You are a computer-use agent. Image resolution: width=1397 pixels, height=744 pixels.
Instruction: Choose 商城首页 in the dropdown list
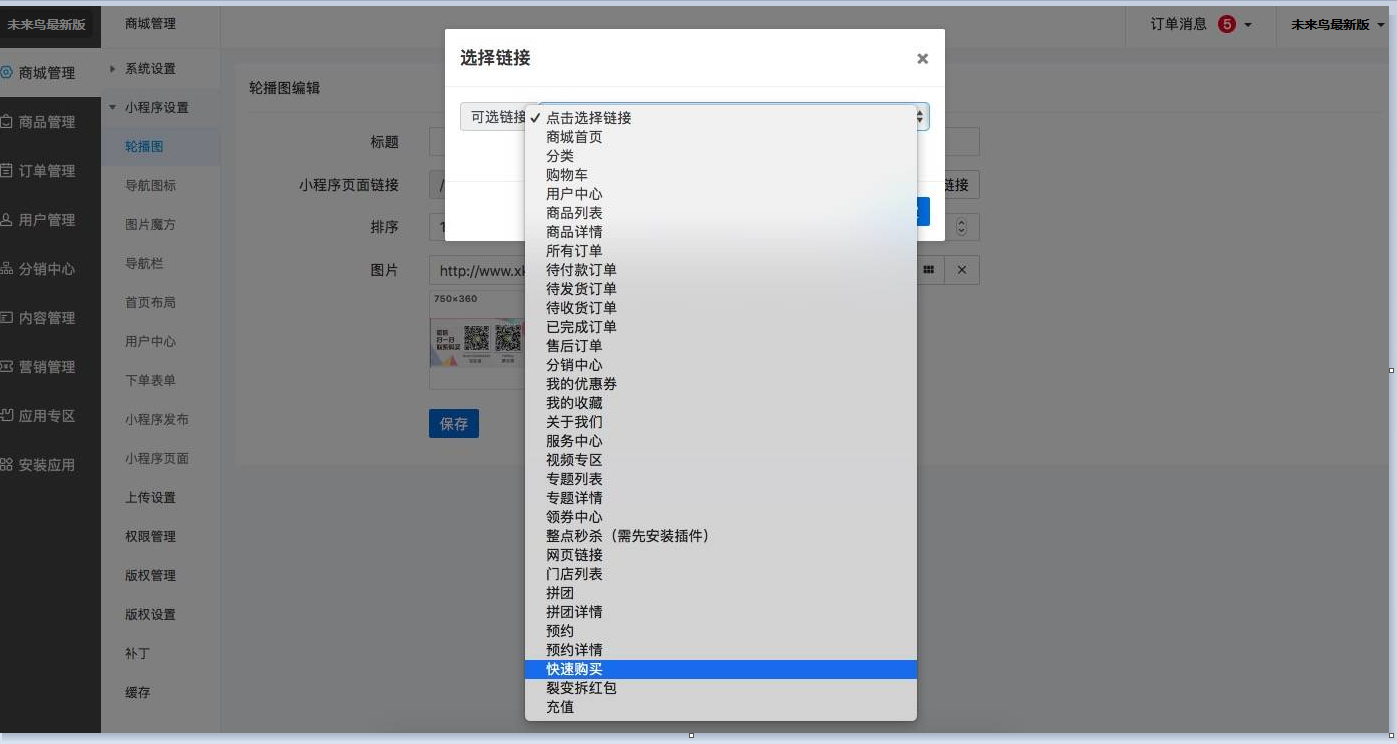pyautogui.click(x=574, y=137)
